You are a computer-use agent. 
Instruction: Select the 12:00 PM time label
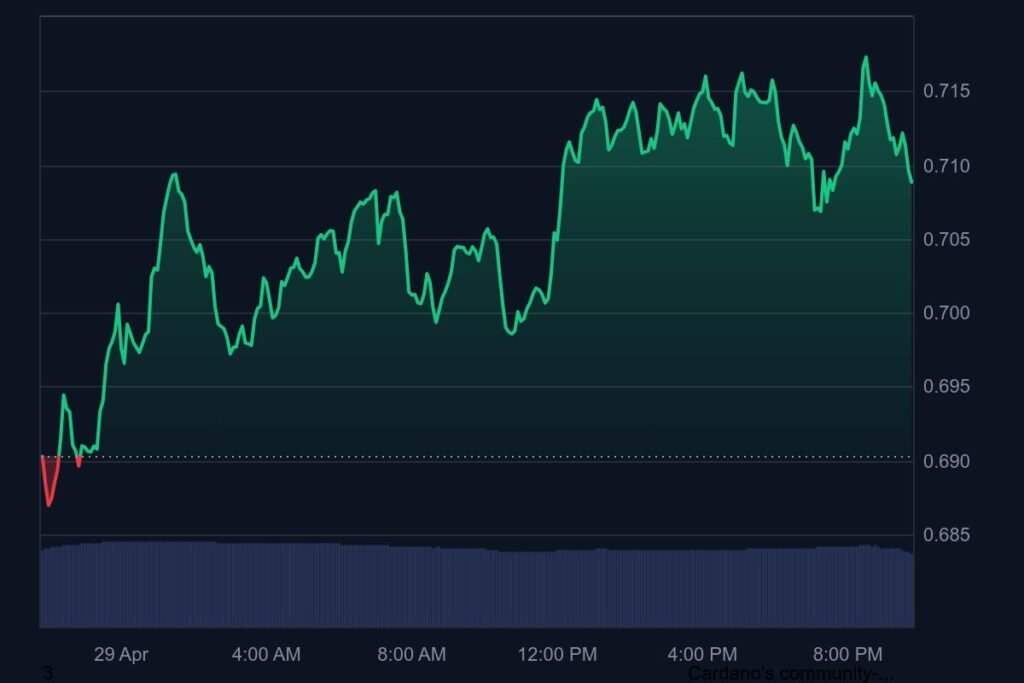click(557, 654)
